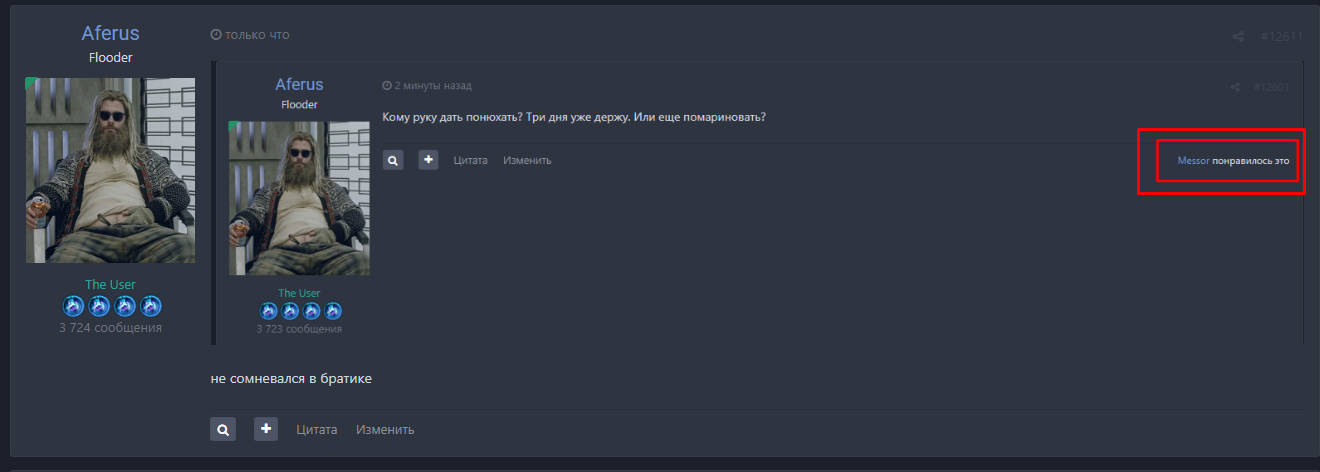Screen dimensions: 1320x472
Task: Click the share icon beside post #12601
Action: [1237, 87]
